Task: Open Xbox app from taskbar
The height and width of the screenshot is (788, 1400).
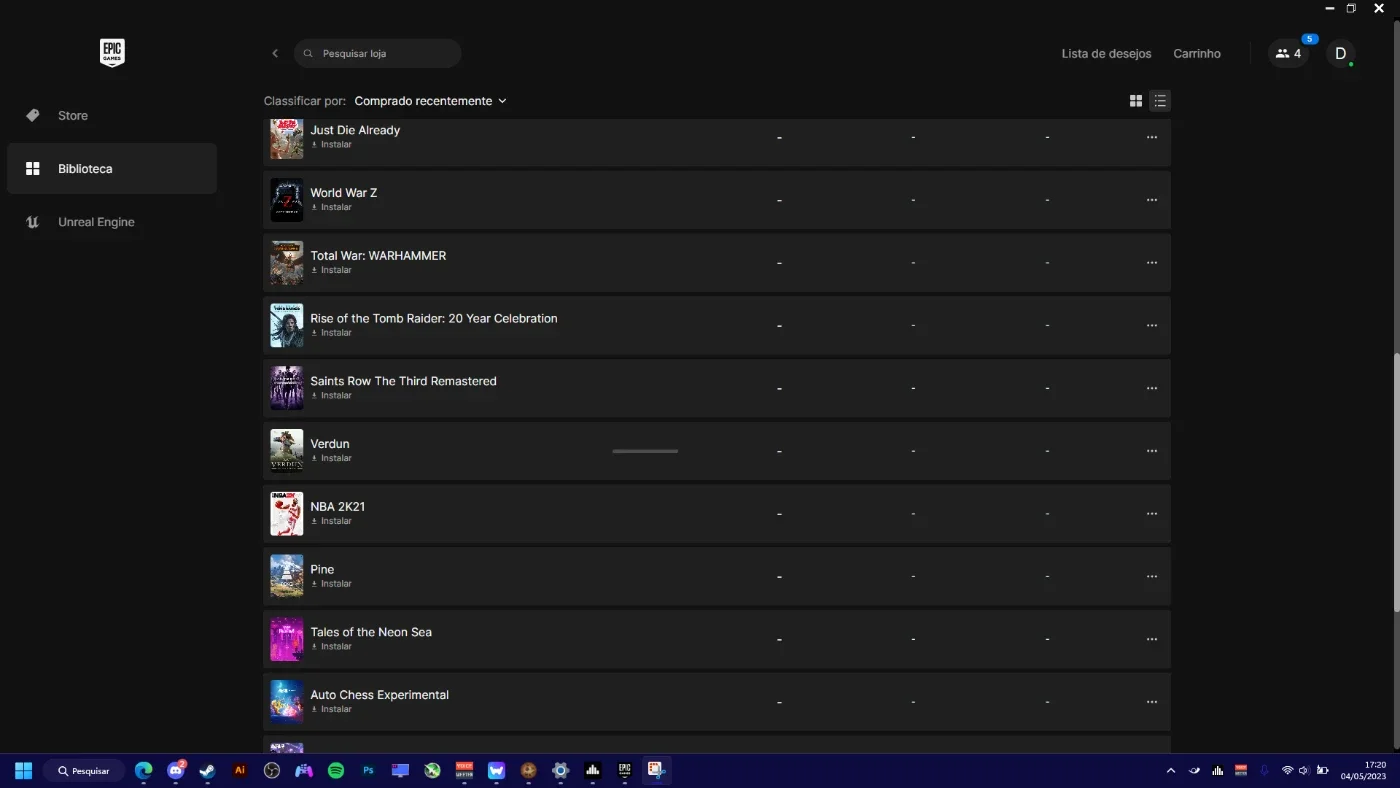Action: coord(432,771)
